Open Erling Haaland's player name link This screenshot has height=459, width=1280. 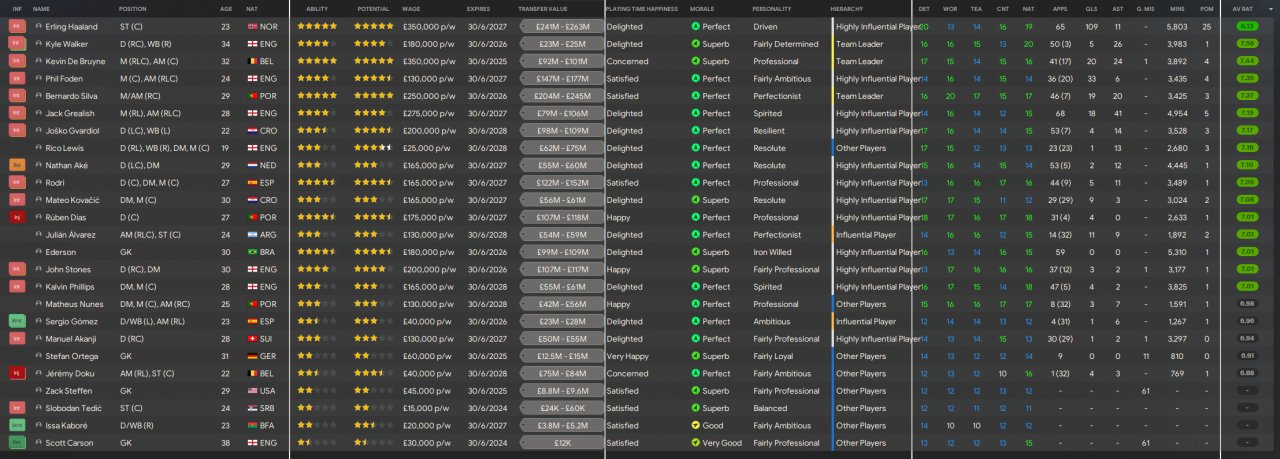[71, 27]
